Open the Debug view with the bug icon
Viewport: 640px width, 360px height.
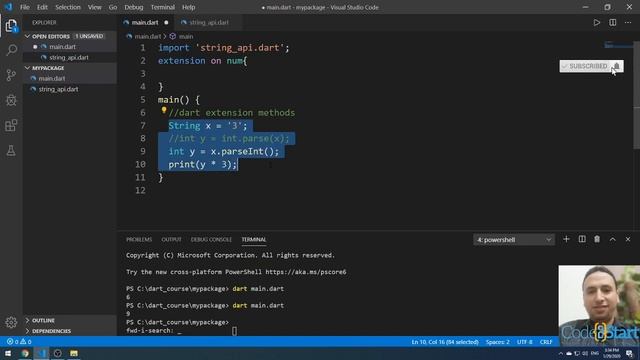click(x=11, y=100)
